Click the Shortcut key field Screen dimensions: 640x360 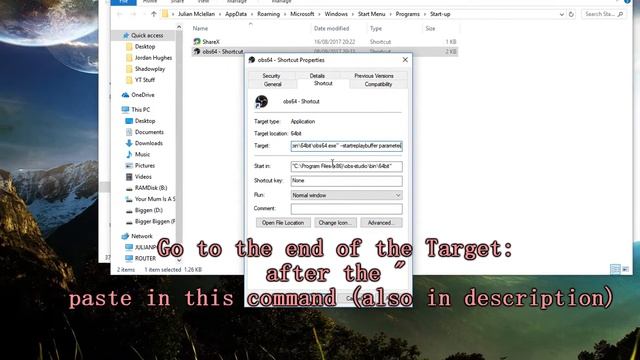tap(347, 180)
